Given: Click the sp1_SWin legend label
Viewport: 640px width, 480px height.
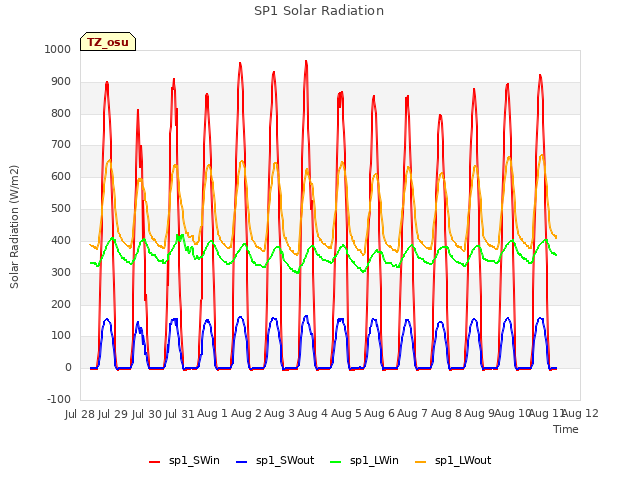Looking at the screenshot, I should (194, 461).
